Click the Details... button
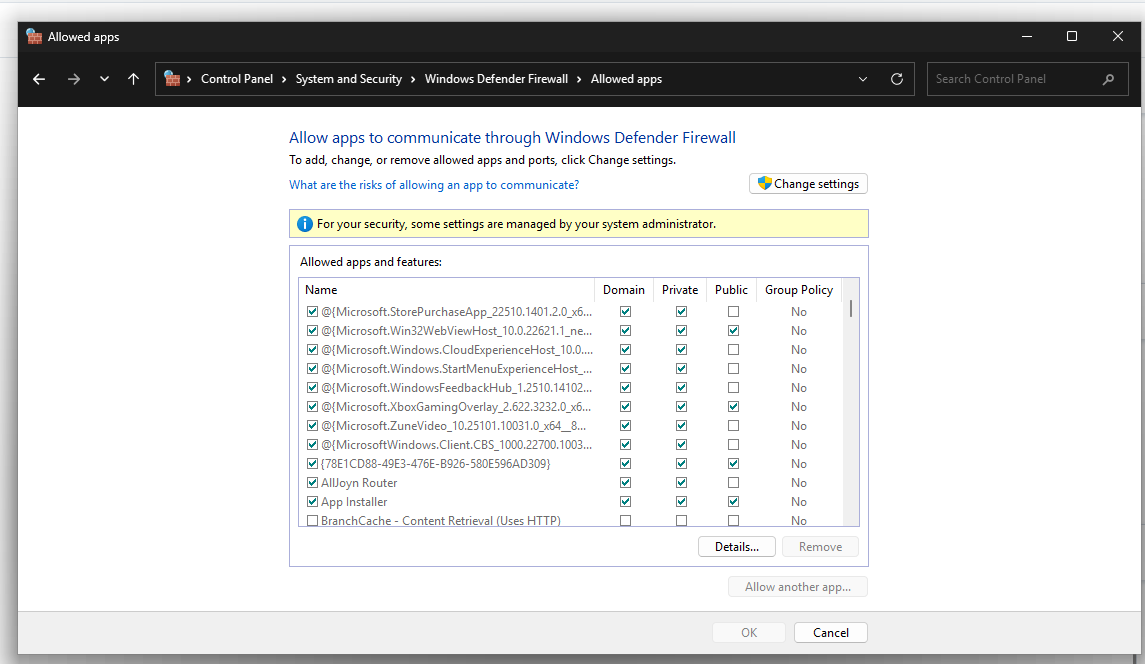 pos(736,546)
